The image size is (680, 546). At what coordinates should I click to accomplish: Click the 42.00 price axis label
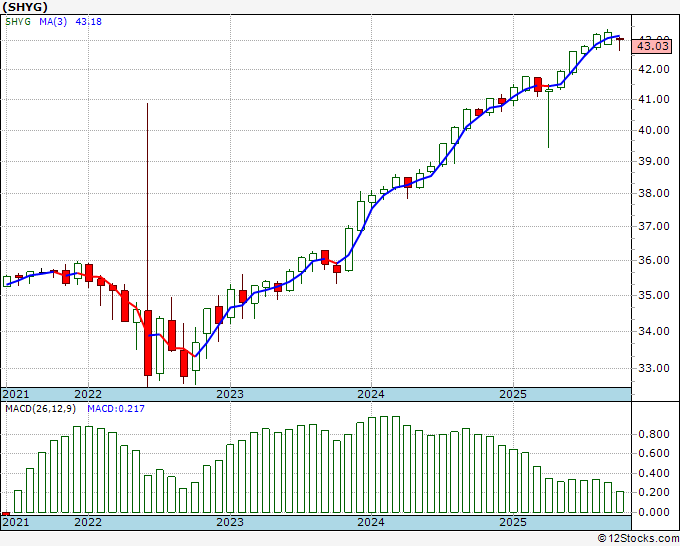[654, 69]
